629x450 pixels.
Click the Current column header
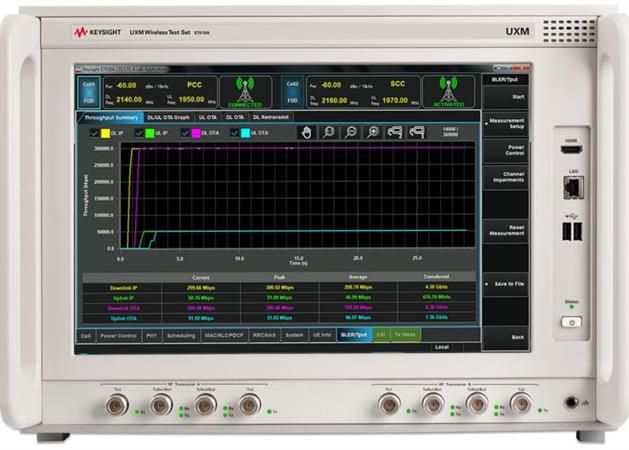(x=201, y=278)
